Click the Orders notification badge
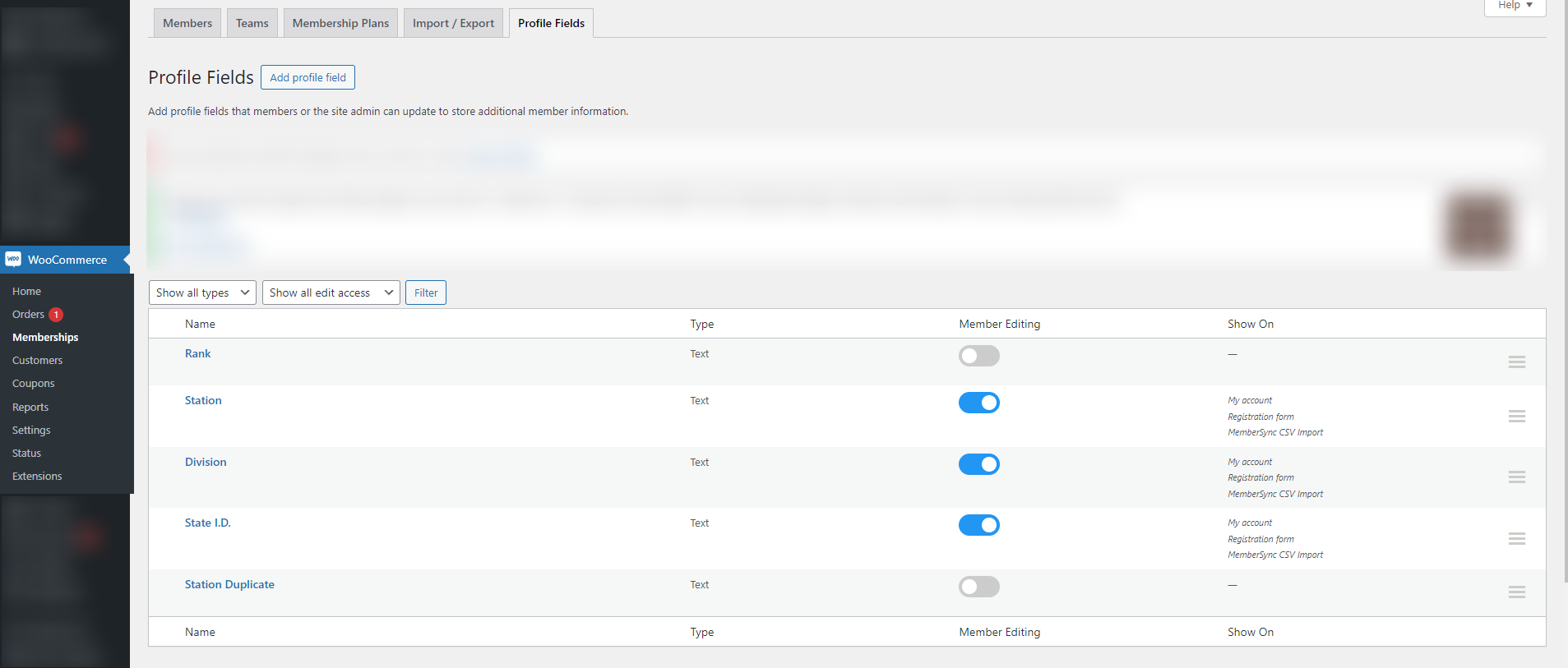Image resolution: width=1568 pixels, height=668 pixels. coord(56,315)
